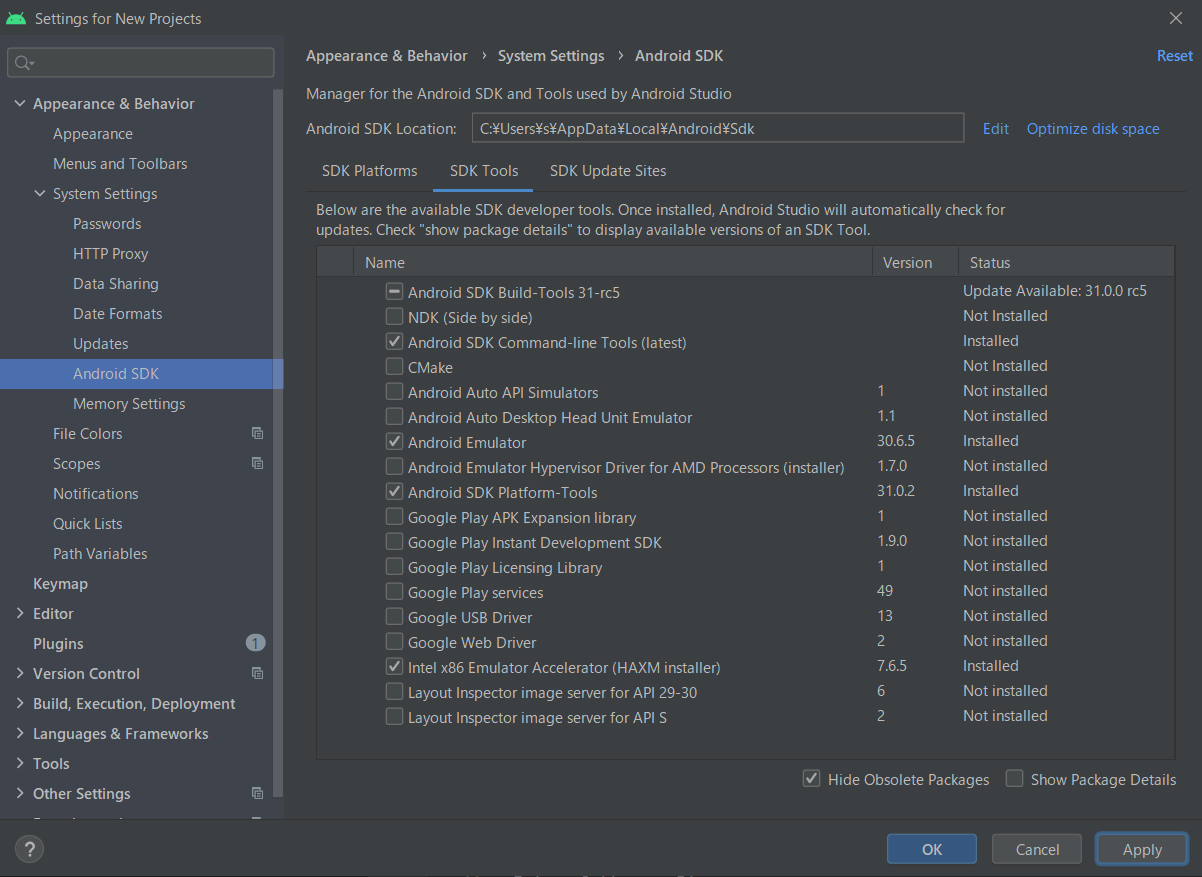Click the Name column header
The height and width of the screenshot is (877, 1202).
(x=613, y=262)
